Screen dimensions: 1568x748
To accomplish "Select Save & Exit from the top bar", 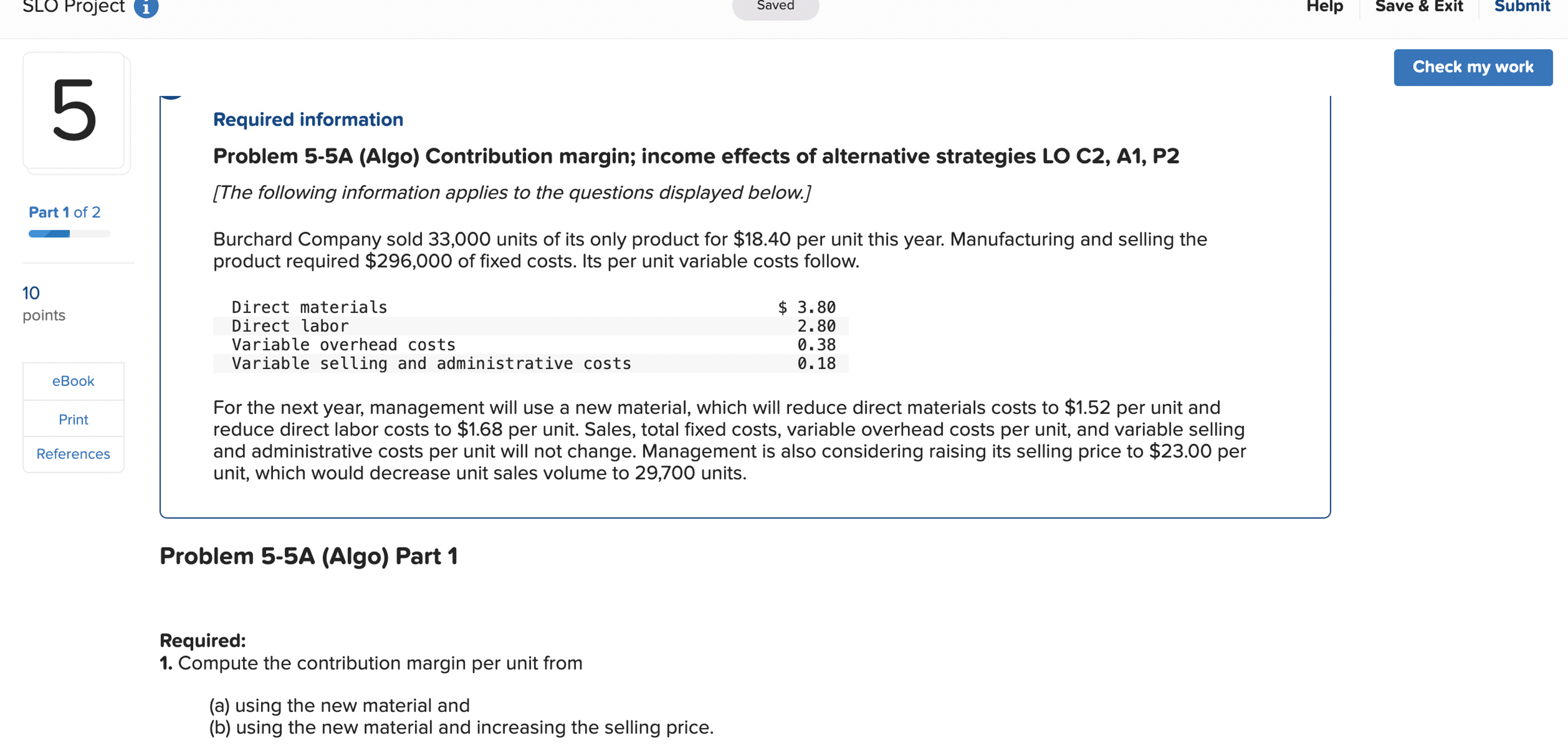I will (x=1420, y=6).
